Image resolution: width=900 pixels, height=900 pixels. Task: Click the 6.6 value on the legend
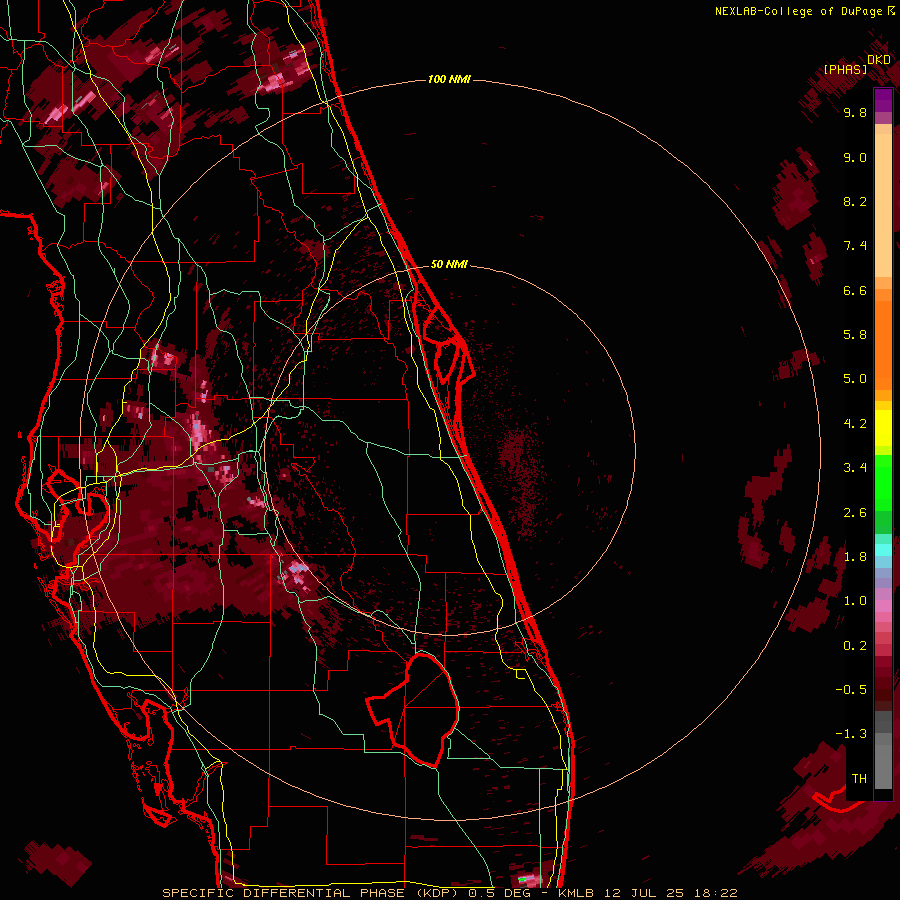[x=855, y=290]
